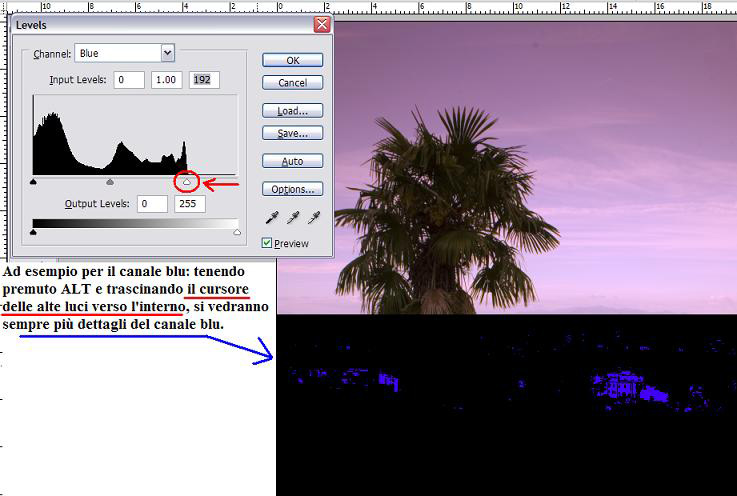Click the Input Levels field showing 192

click(x=204, y=80)
